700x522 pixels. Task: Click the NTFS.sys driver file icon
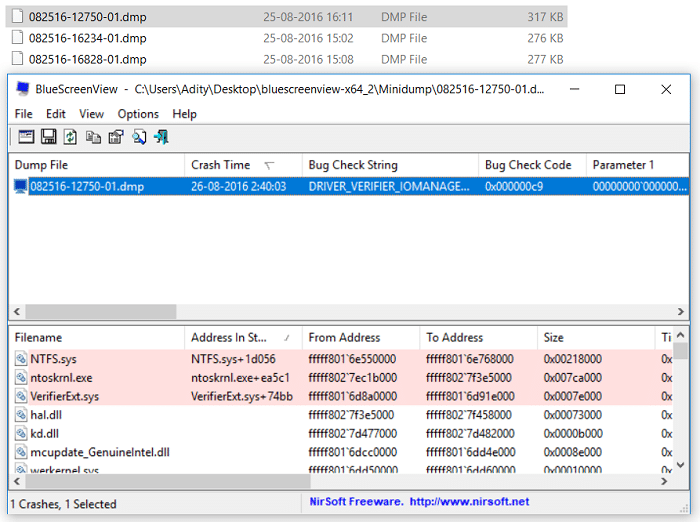click(x=22, y=358)
